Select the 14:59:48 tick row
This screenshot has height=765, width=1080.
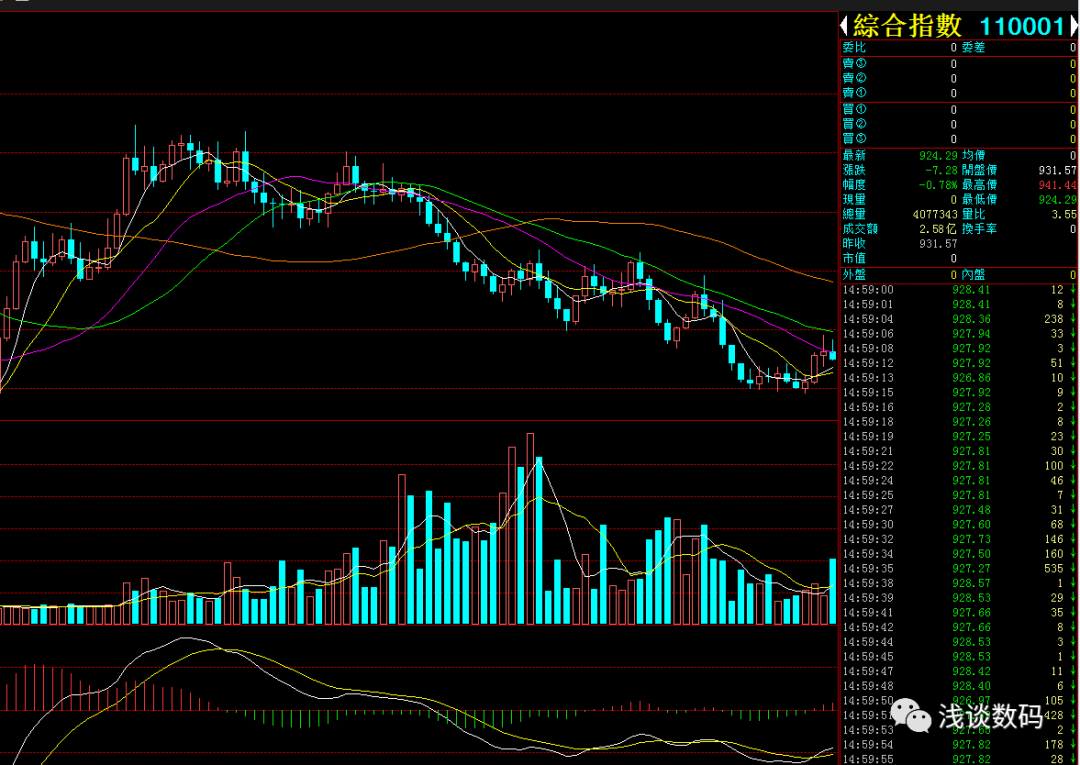click(959, 687)
